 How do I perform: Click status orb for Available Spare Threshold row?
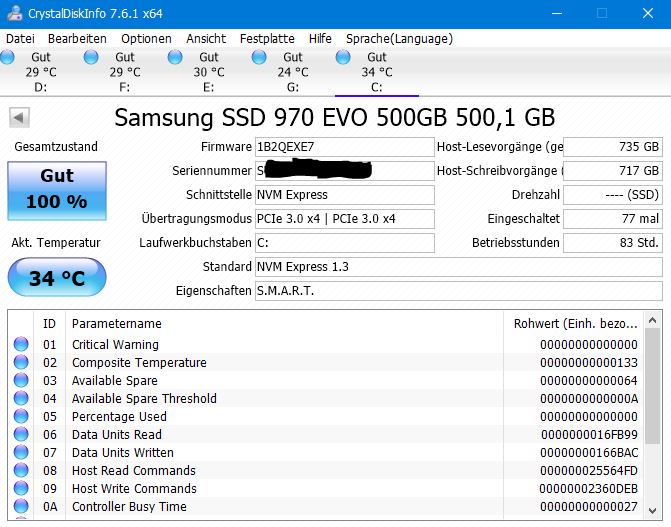21,398
